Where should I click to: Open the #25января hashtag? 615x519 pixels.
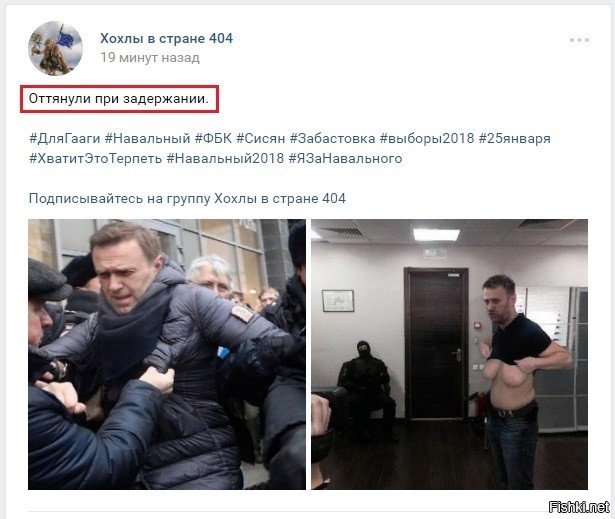click(515, 138)
